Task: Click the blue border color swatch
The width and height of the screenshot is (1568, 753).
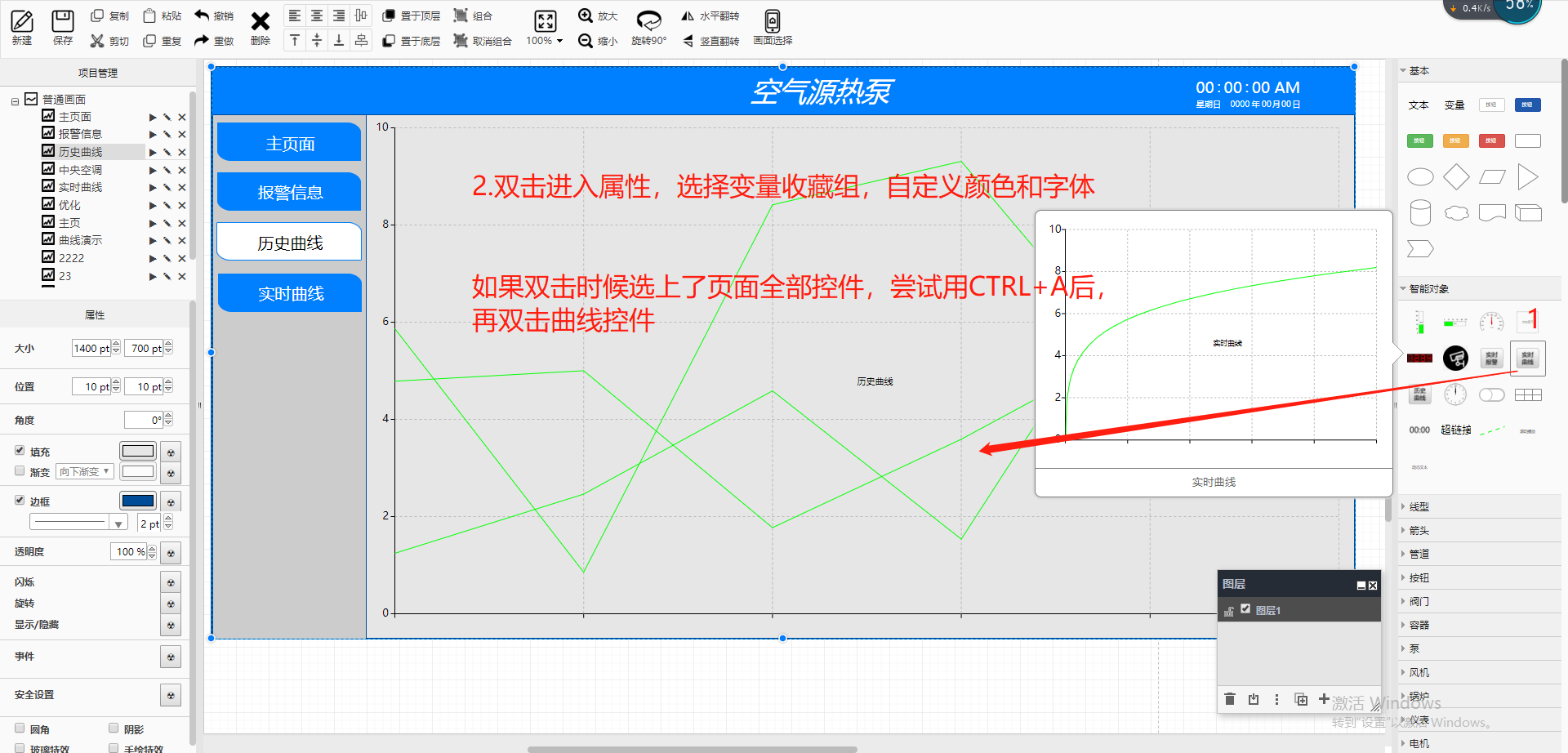Action: (138, 501)
